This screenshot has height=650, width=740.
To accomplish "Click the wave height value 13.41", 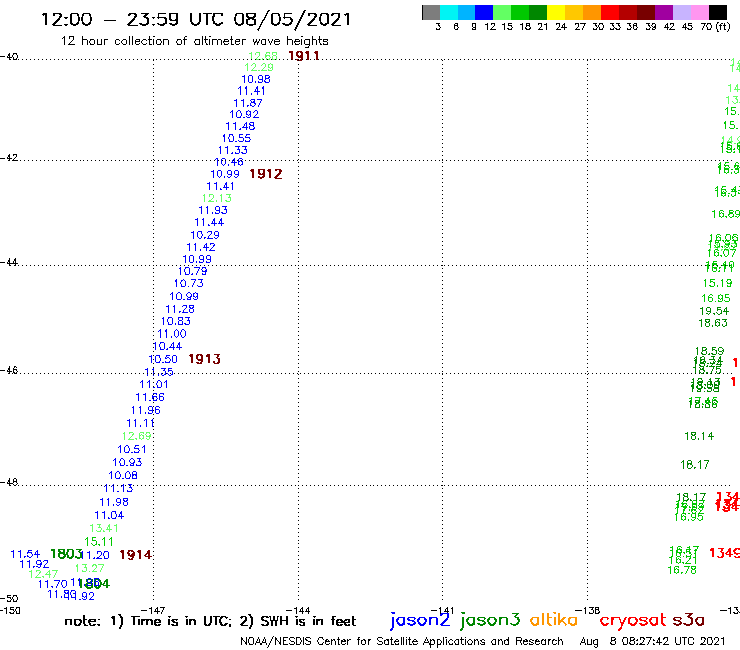I will point(104,529).
